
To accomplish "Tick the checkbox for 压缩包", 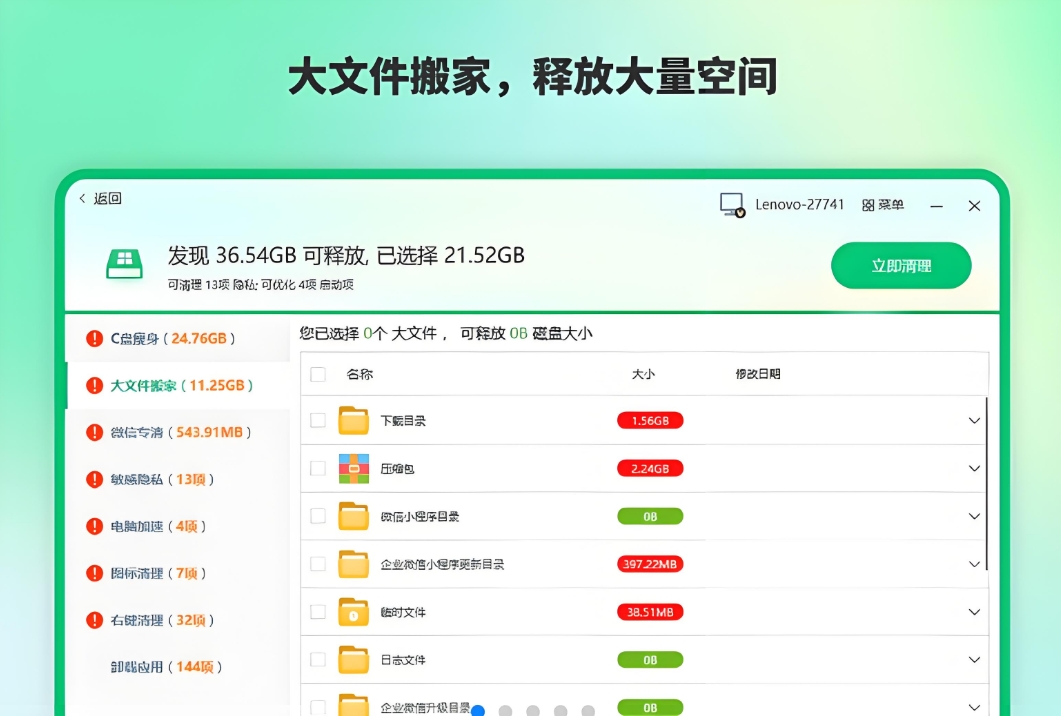I will (318, 468).
